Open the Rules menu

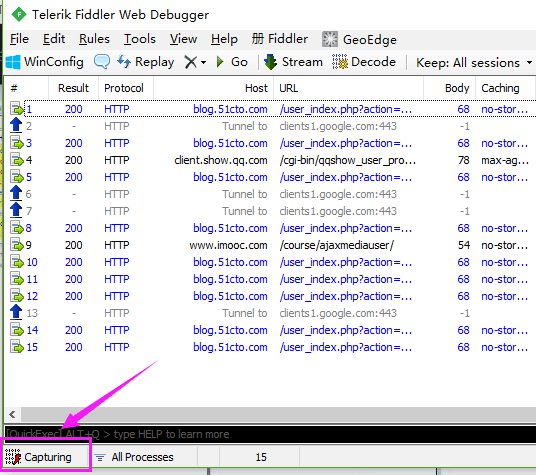[x=94, y=39]
